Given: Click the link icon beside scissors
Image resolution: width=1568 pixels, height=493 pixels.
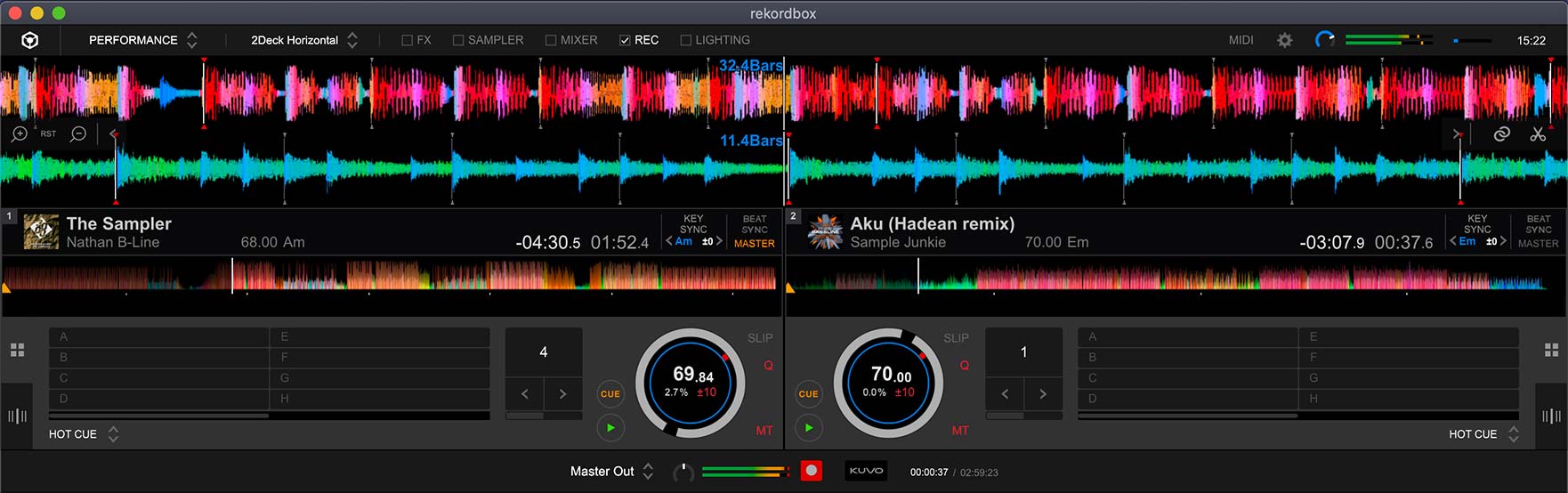Looking at the screenshot, I should pyautogui.click(x=1501, y=134).
